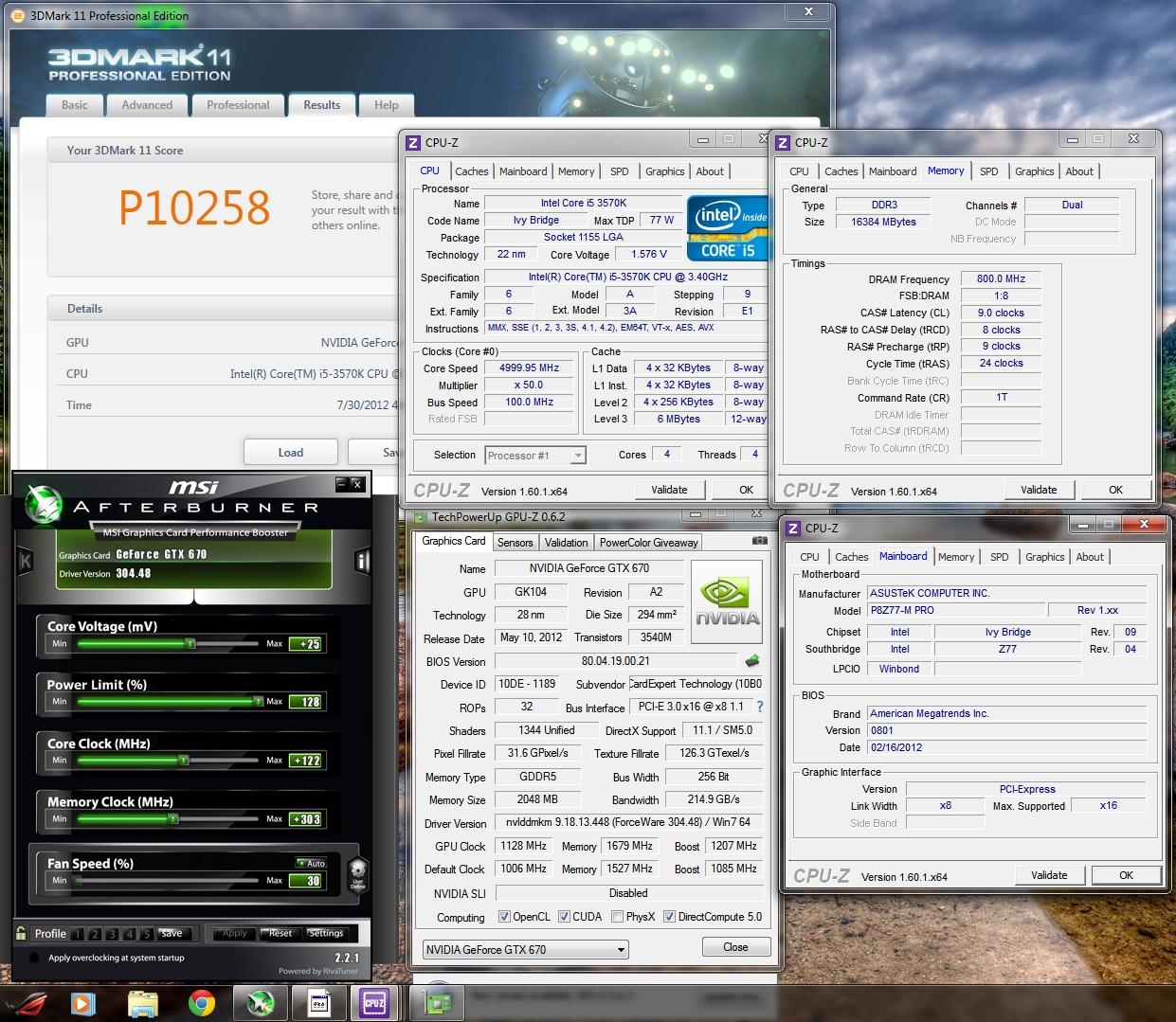Open the NVIDIA GeForce GTX 670 card dropdown
1176x1022 pixels.
526,949
